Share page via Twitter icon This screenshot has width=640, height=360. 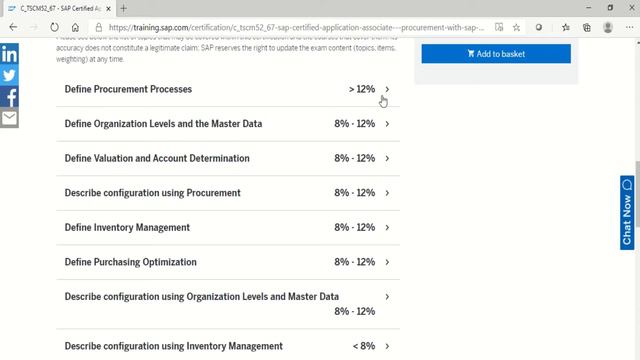coord(9,76)
